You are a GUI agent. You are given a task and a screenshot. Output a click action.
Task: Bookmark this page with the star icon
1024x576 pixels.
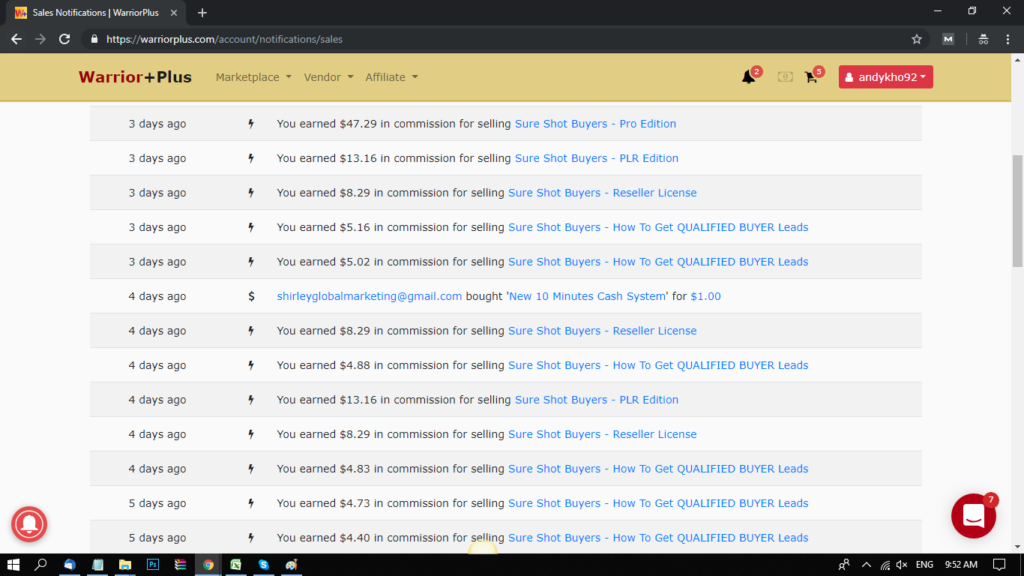pyautogui.click(x=916, y=39)
